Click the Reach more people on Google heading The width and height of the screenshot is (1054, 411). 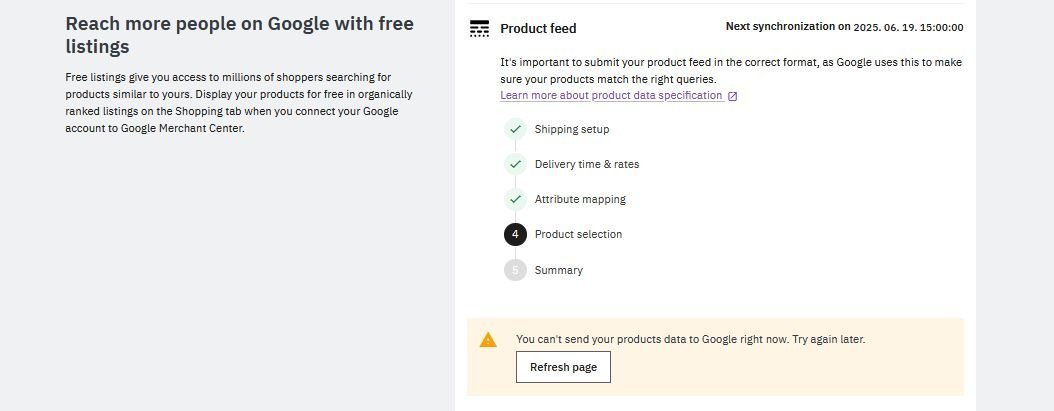240,35
